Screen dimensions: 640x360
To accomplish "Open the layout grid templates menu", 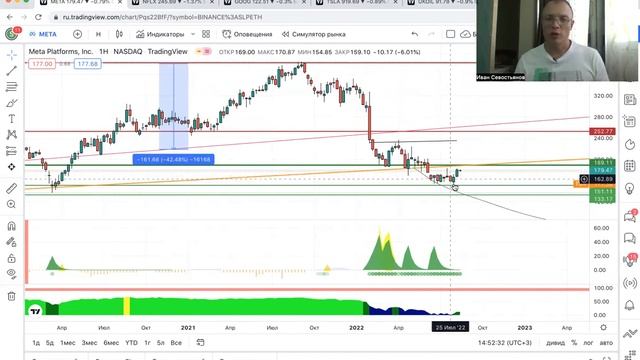I will pyautogui.click(x=206, y=34).
